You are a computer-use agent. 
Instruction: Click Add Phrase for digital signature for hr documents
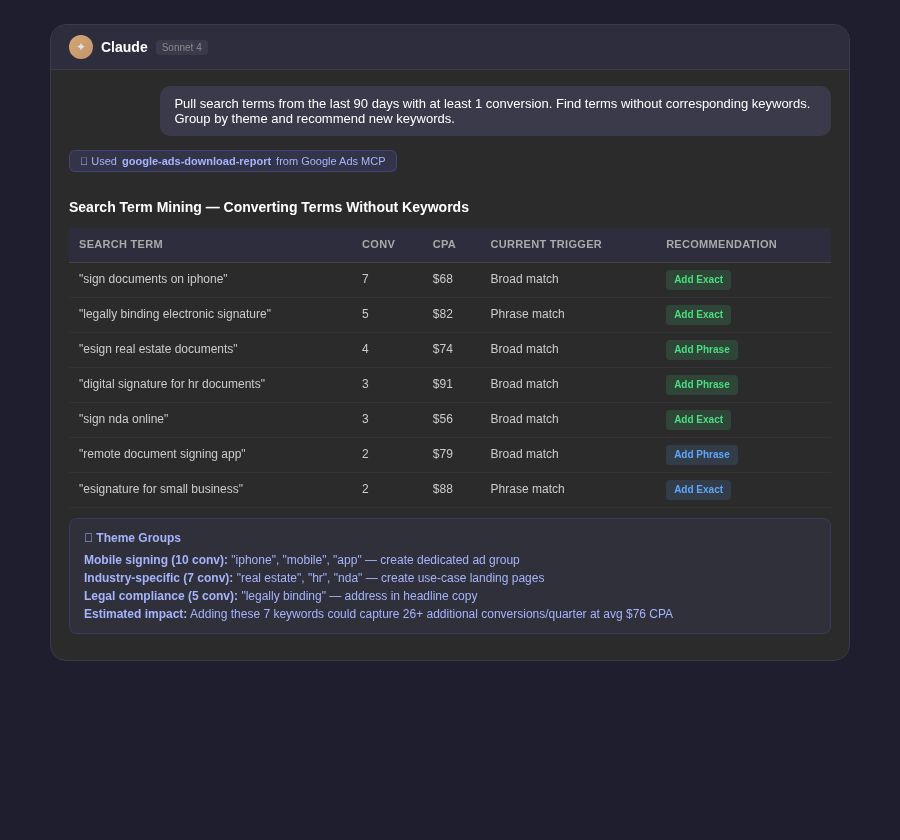point(701,385)
